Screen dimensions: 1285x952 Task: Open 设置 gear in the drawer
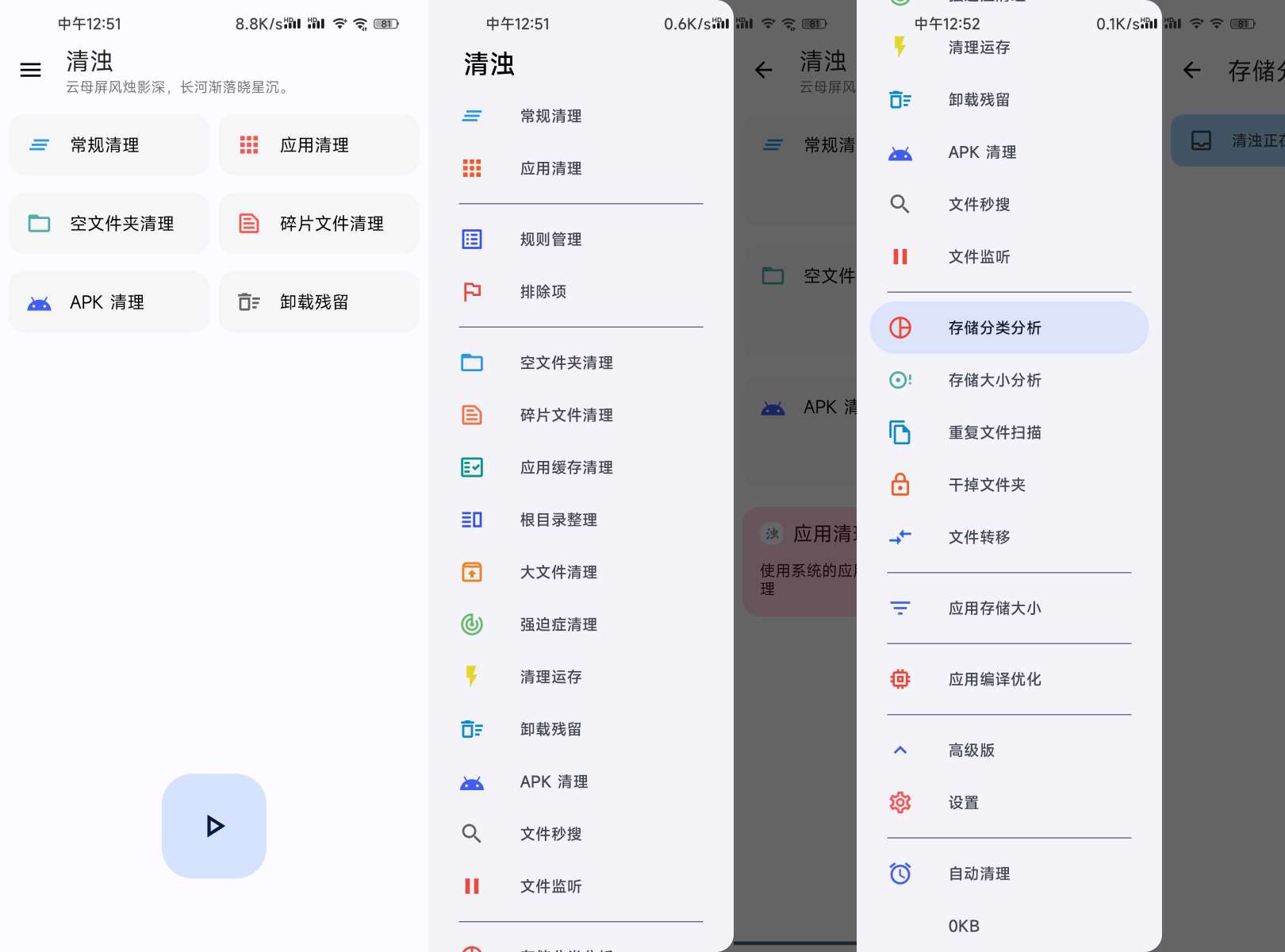pos(1009,803)
